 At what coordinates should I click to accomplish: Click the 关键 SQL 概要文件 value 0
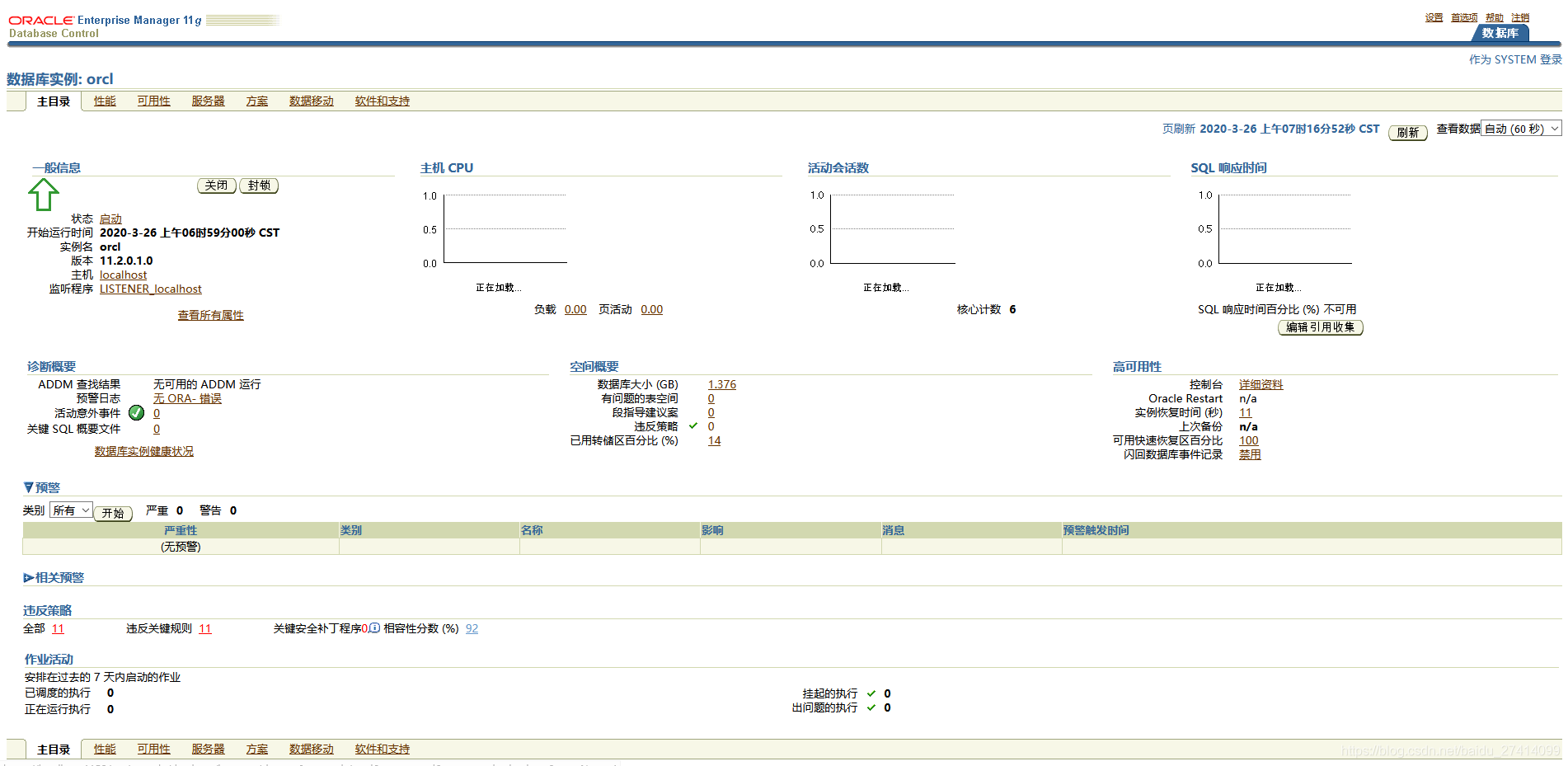(157, 429)
